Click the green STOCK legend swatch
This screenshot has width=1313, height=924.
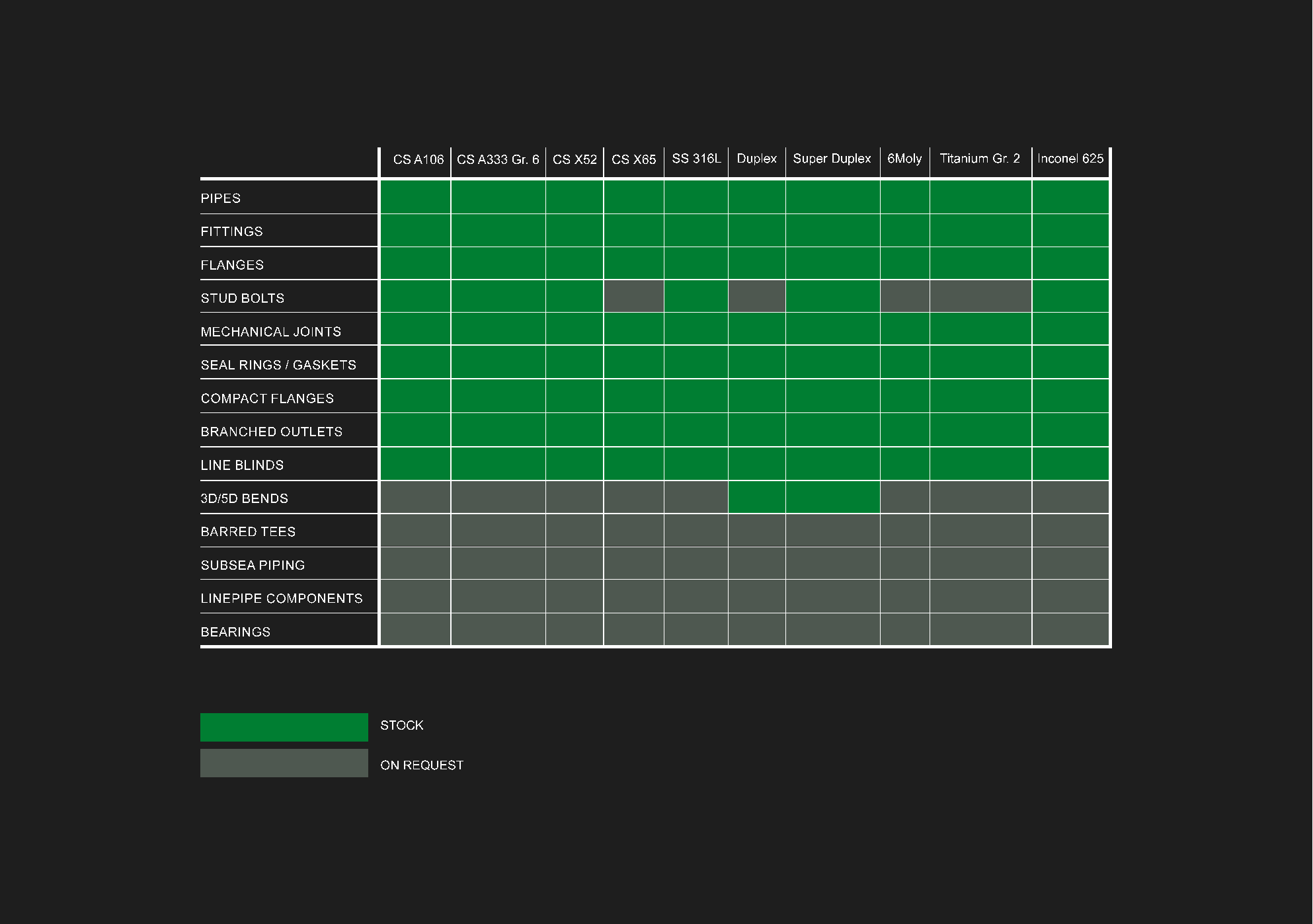tap(284, 726)
